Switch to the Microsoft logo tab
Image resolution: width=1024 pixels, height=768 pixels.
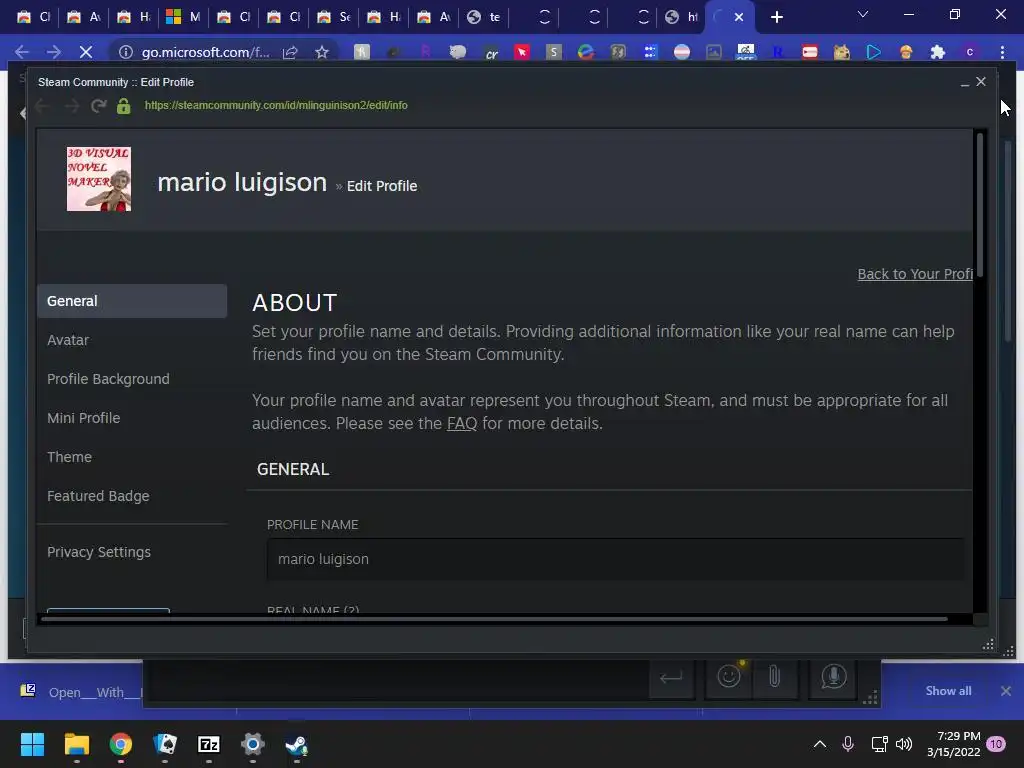[x=183, y=17]
